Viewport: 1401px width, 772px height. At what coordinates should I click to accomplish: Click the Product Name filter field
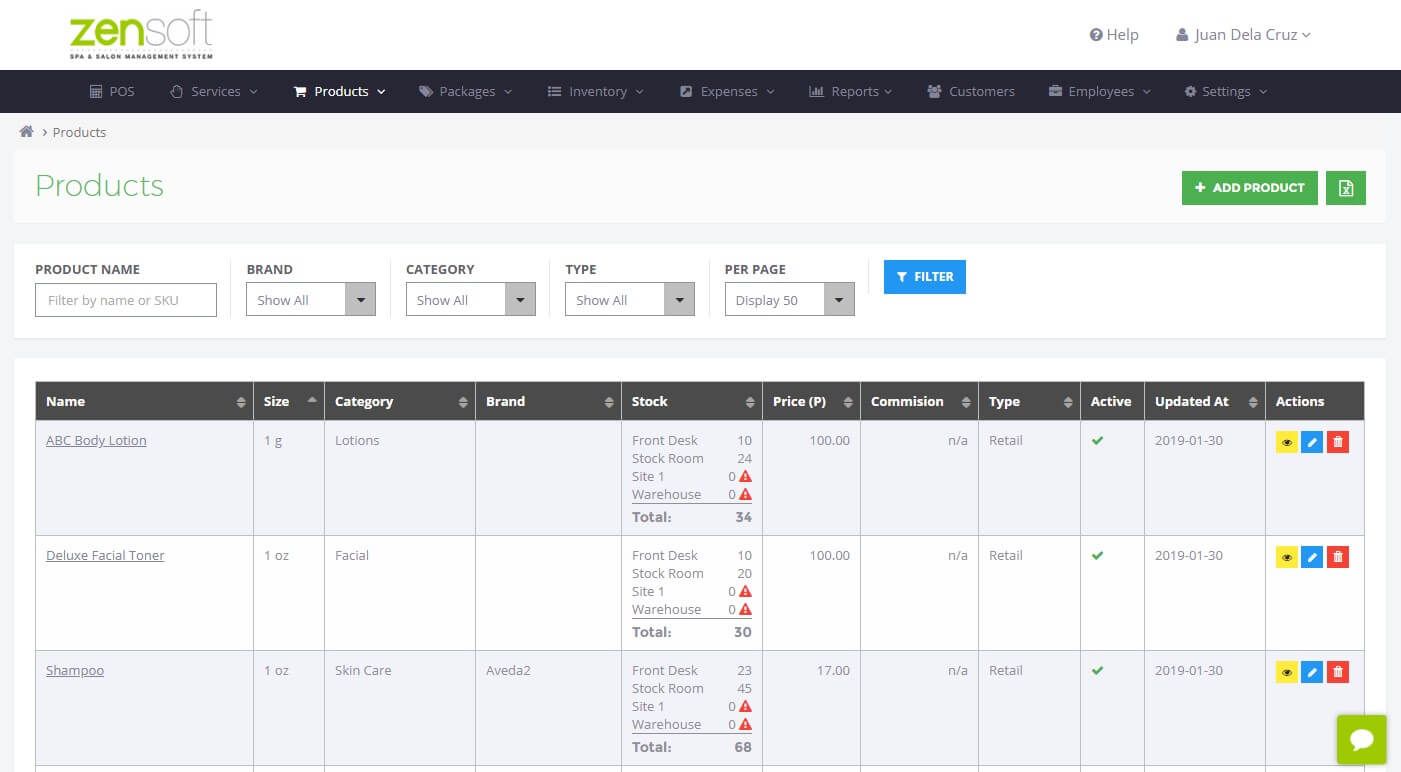tap(126, 300)
